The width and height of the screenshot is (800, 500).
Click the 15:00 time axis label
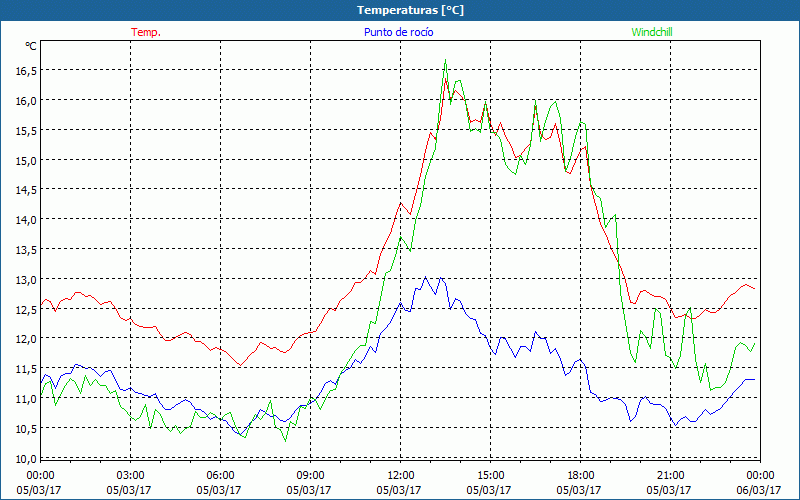(x=490, y=476)
